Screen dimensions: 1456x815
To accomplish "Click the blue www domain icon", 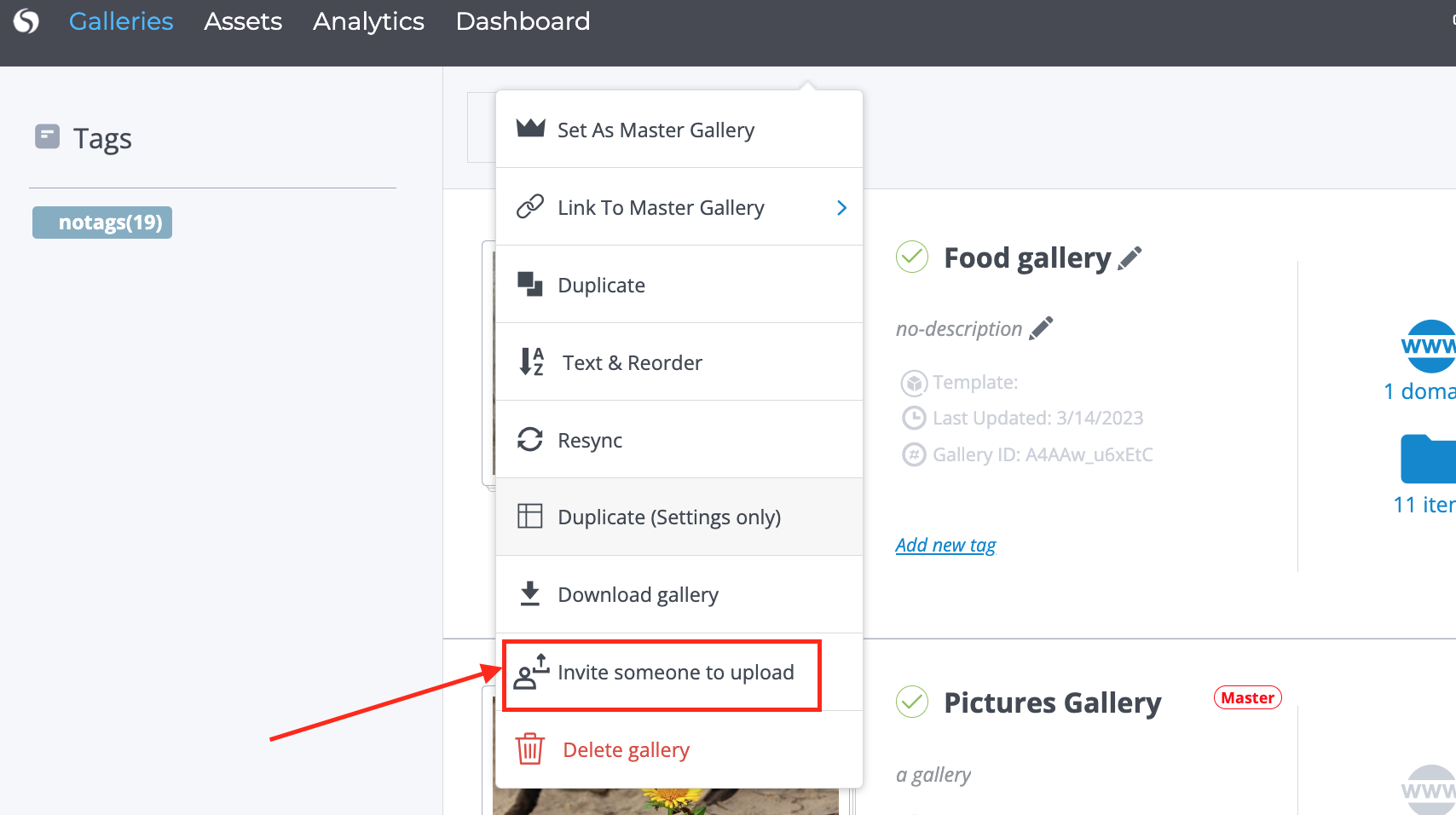I will (1430, 346).
